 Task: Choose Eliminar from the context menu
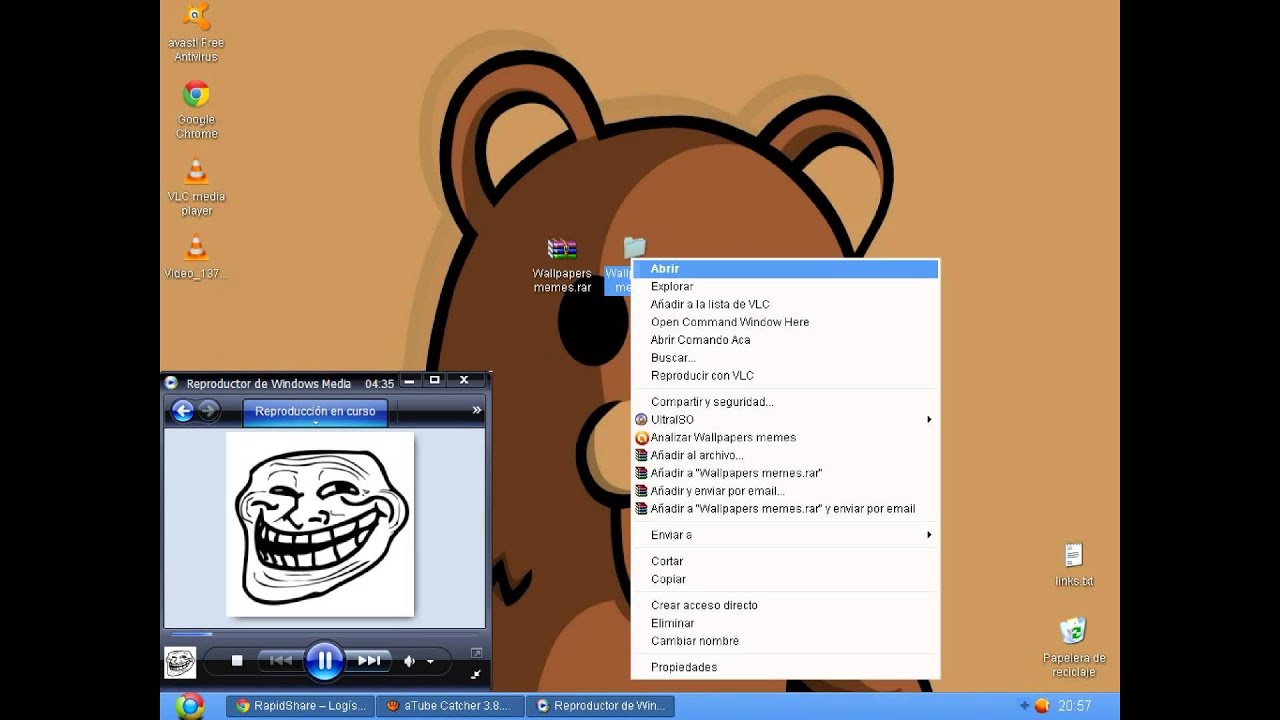tap(785, 625)
